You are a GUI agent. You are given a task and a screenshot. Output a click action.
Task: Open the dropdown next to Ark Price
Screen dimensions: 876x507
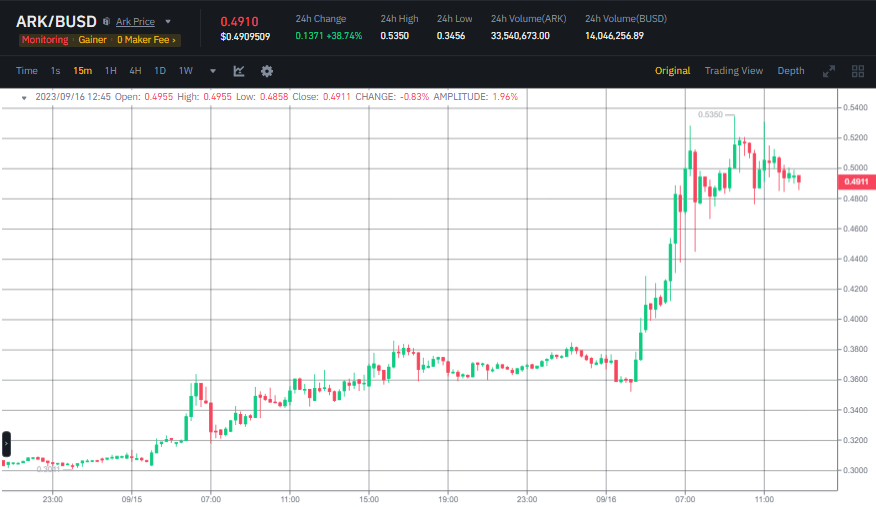tap(168, 22)
